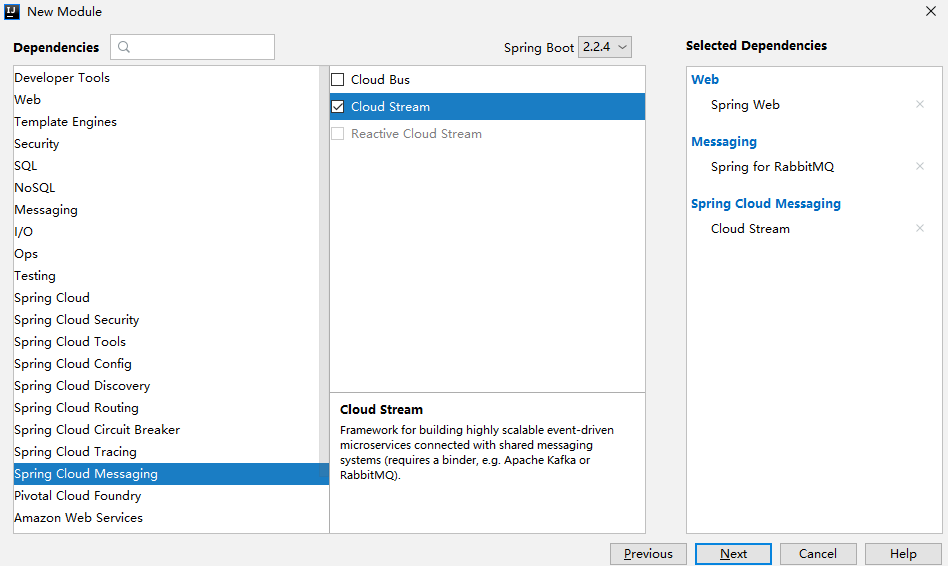The height and width of the screenshot is (566, 948).
Task: Select the Spring Cloud Tools category
Action: coord(166,342)
